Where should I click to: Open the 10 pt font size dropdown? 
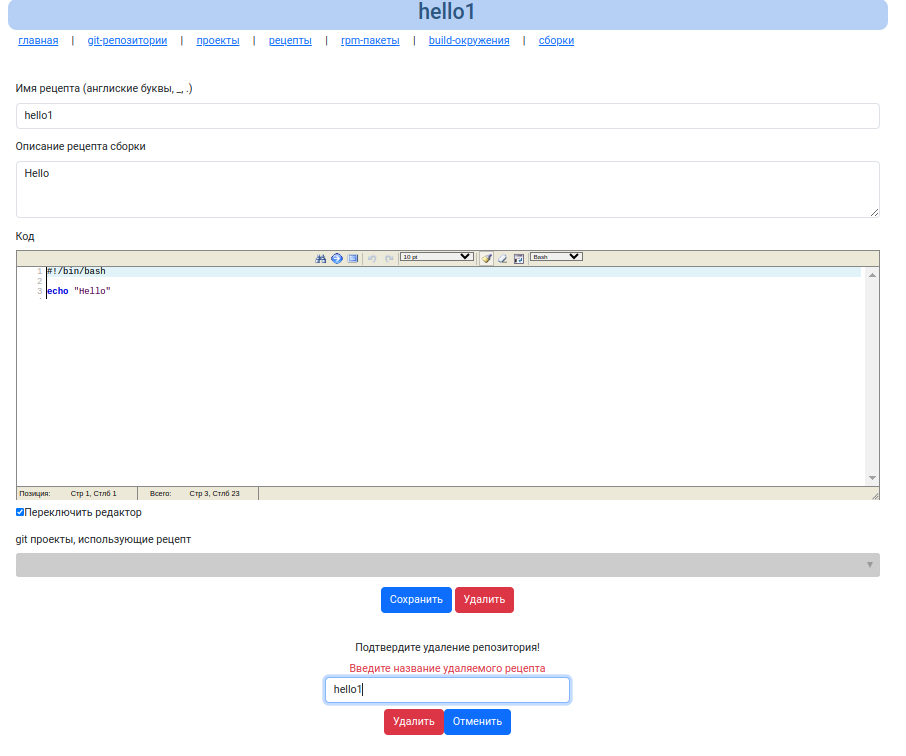coord(436,257)
